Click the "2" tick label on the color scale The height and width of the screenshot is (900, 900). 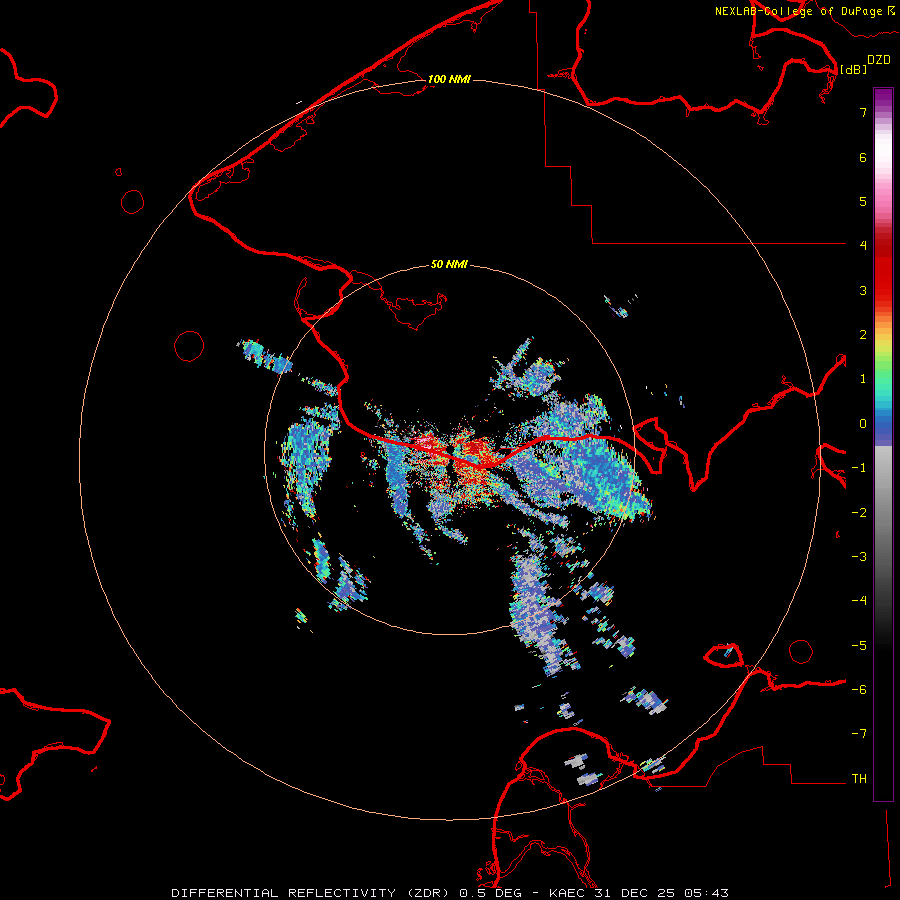863,335
